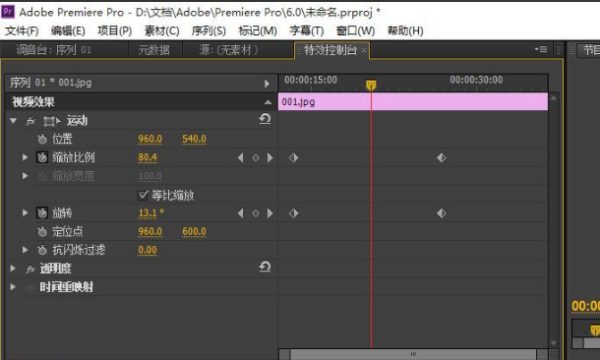Click the 00:00:30:00 time ruler label
The width and height of the screenshot is (600, 360).
pyautogui.click(x=476, y=80)
